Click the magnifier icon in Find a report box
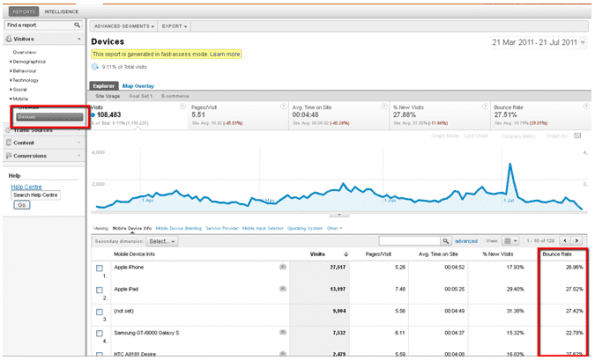 77,25
